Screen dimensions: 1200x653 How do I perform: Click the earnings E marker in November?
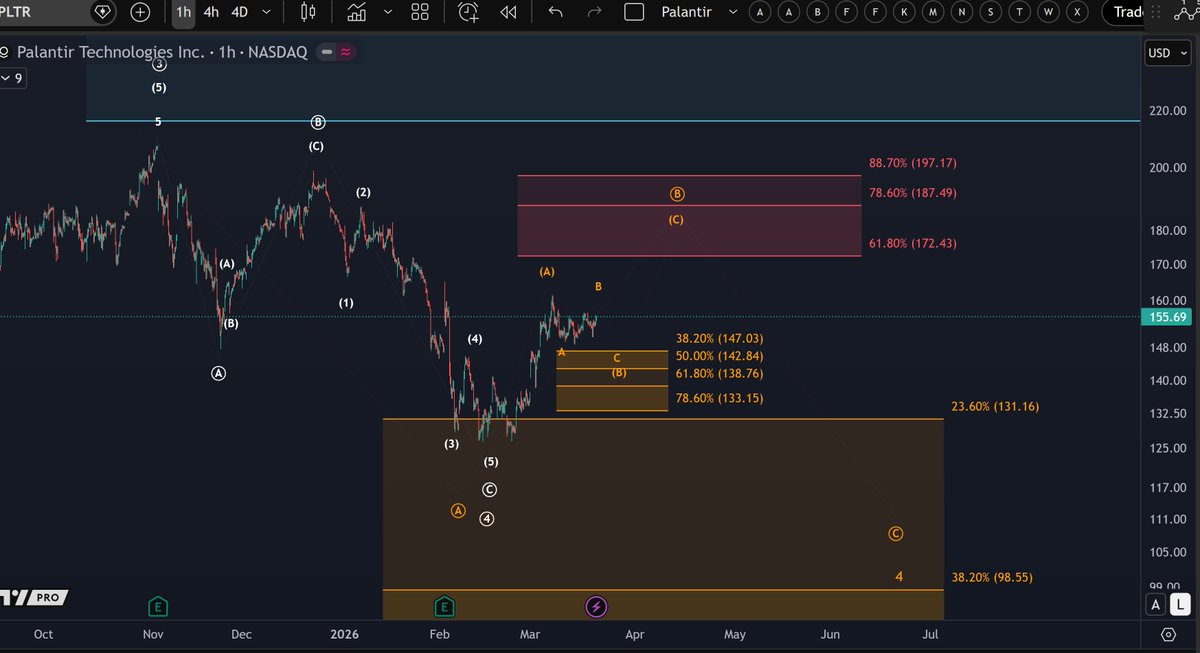click(x=157, y=606)
